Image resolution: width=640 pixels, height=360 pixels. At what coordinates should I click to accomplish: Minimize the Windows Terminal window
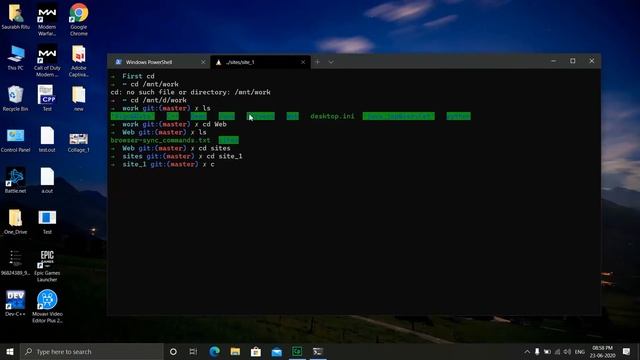point(553,61)
